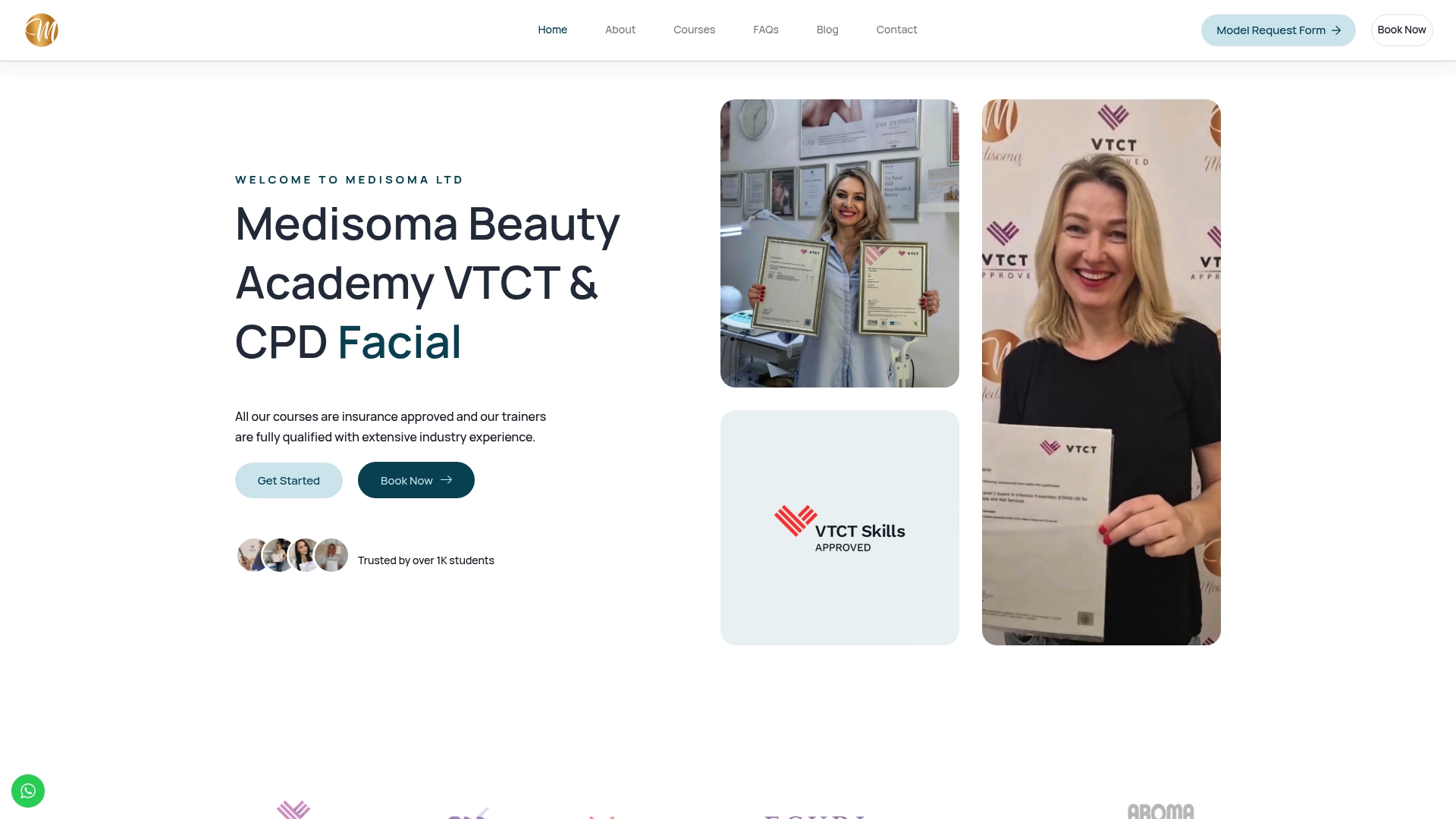This screenshot has height=819, width=1456.
Task: Open the Courses menu item
Action: coord(694,30)
